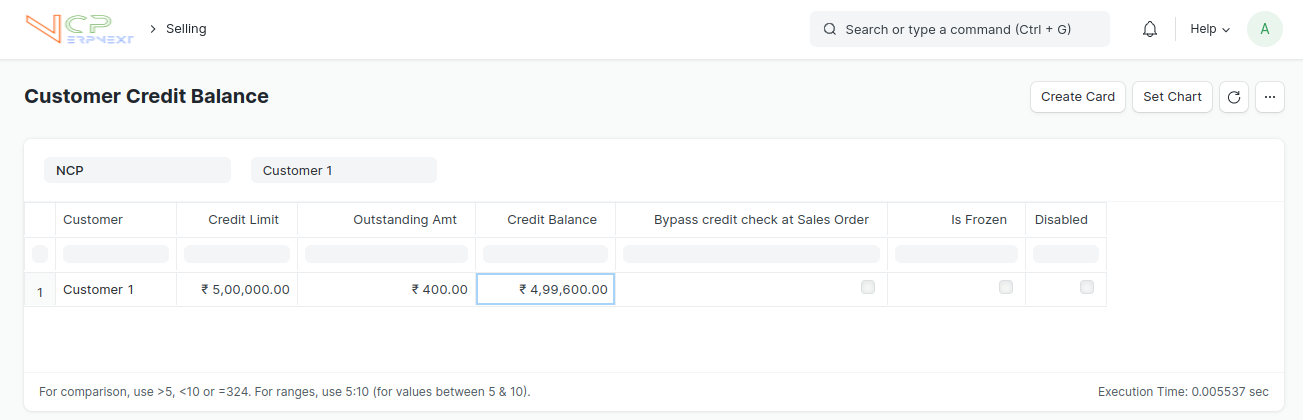Screen dimensions: 1303x420
Task: Open the three-dots more options menu
Action: [x=1270, y=97]
